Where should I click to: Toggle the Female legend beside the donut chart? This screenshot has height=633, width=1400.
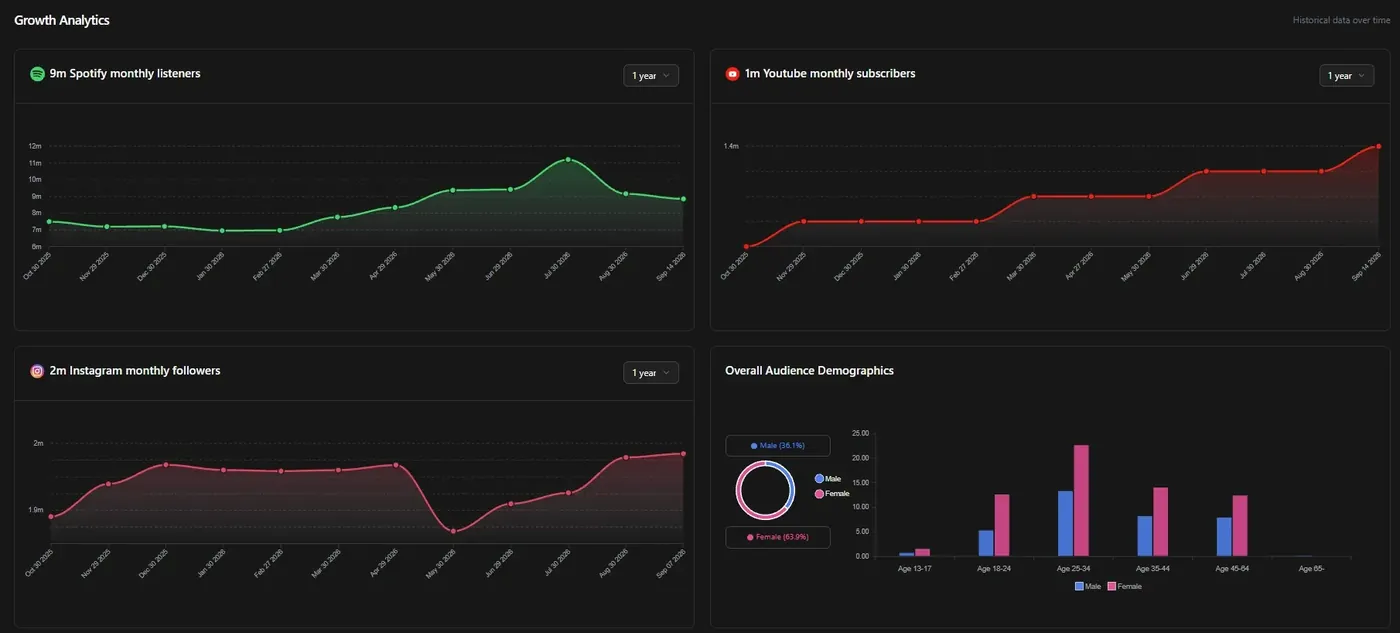click(832, 494)
